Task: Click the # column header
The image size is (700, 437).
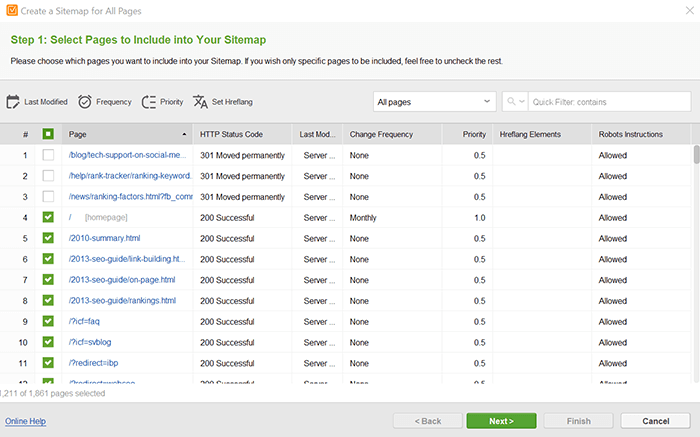Action: [x=25, y=134]
